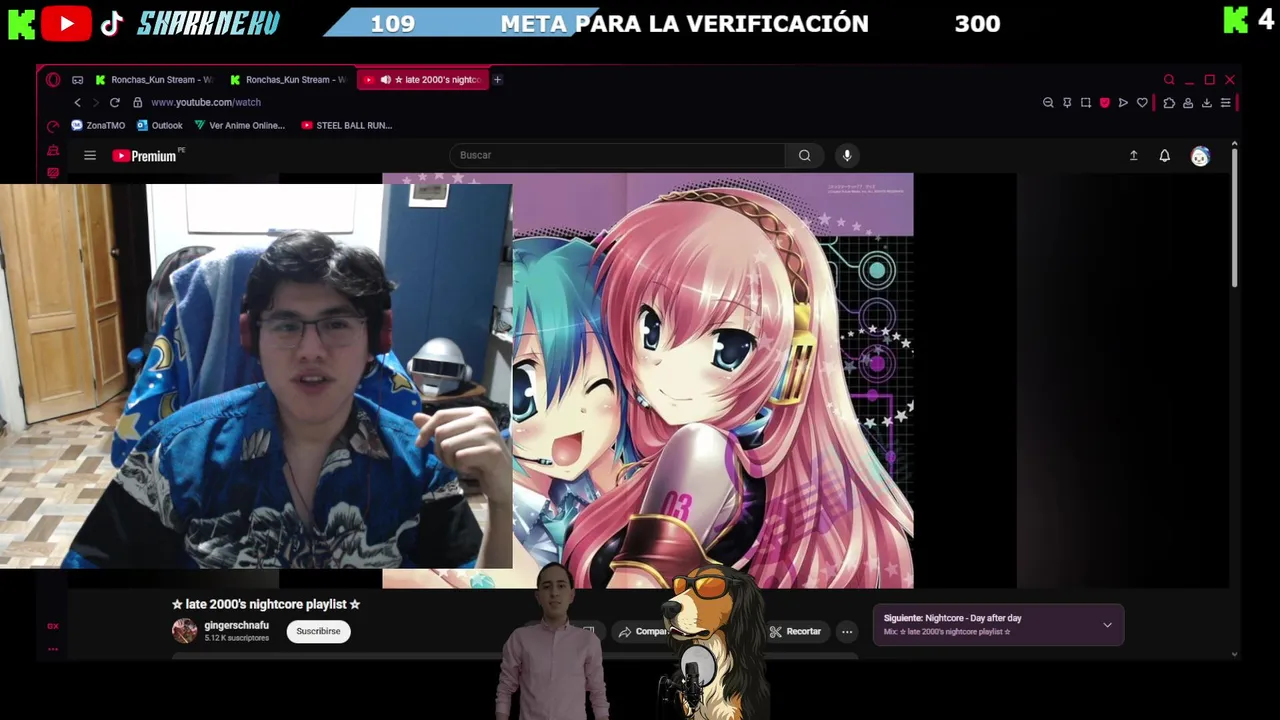The height and width of the screenshot is (720, 1280).
Task: Take a snapshot of the page
Action: pyautogui.click(x=1086, y=102)
